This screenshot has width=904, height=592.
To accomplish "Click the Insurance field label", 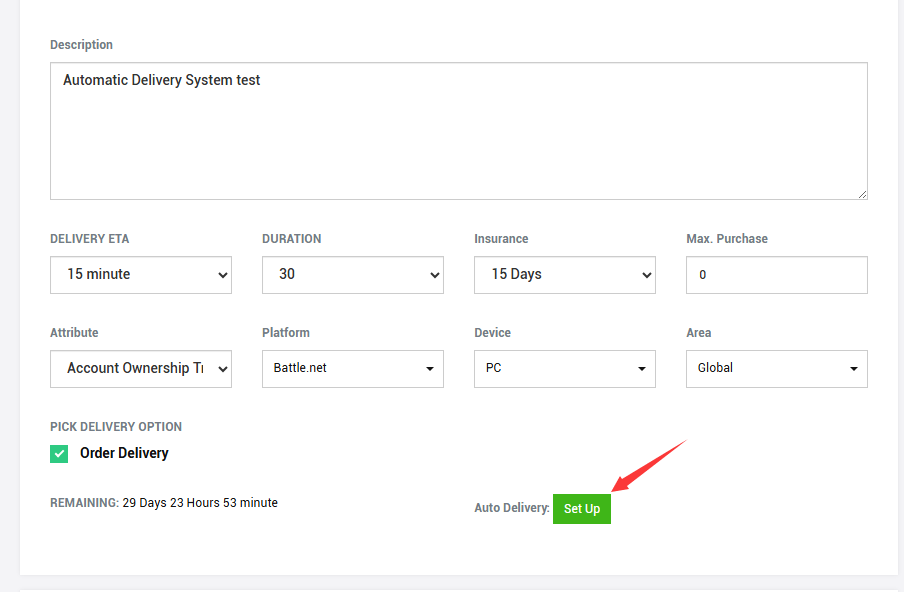I will click(x=501, y=239).
